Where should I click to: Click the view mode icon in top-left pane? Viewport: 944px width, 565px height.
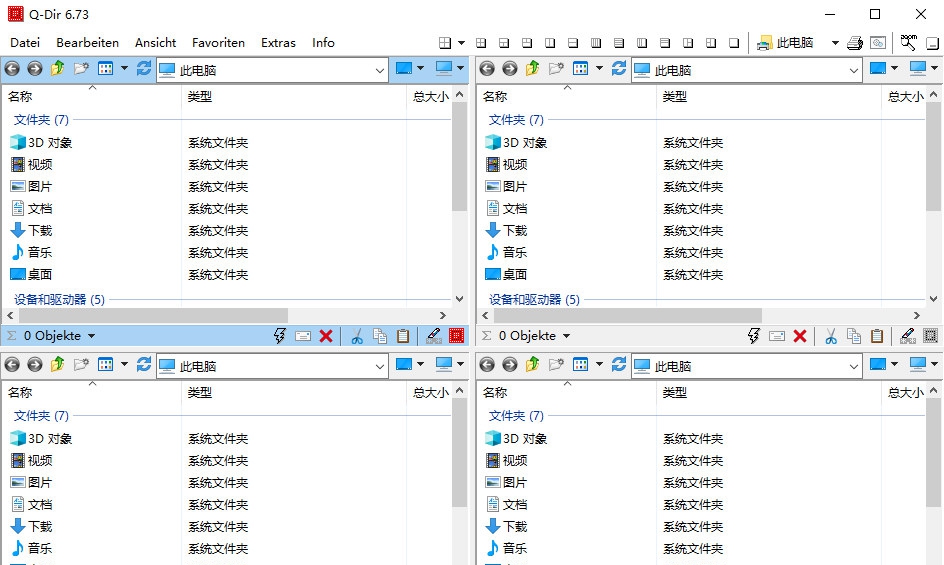pos(105,68)
